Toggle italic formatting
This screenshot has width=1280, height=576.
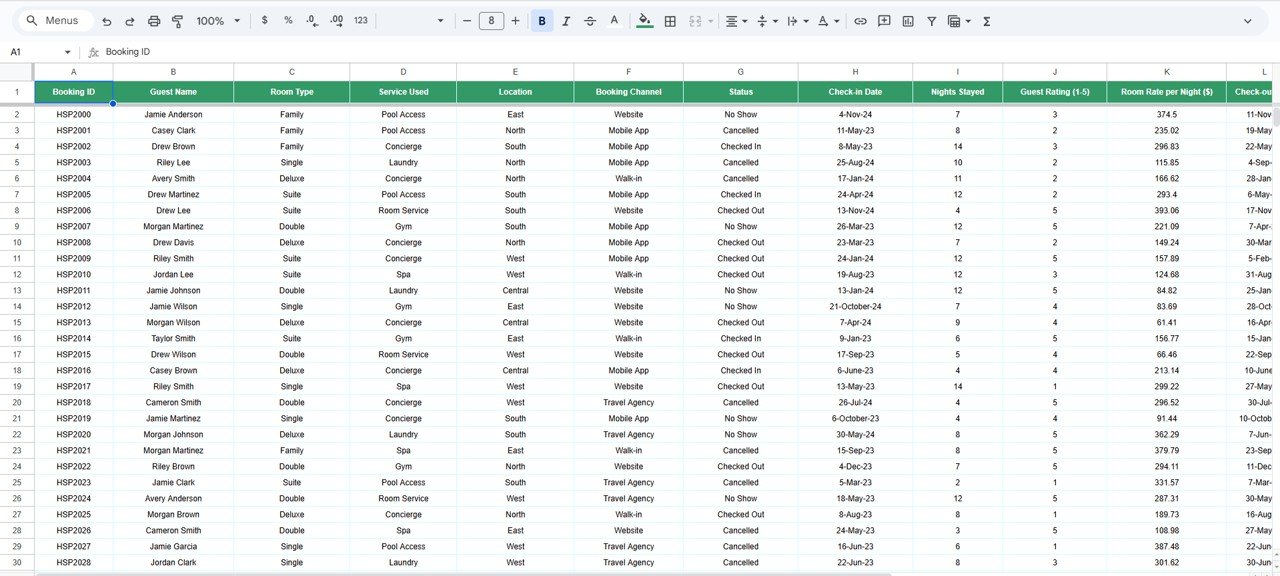point(565,20)
